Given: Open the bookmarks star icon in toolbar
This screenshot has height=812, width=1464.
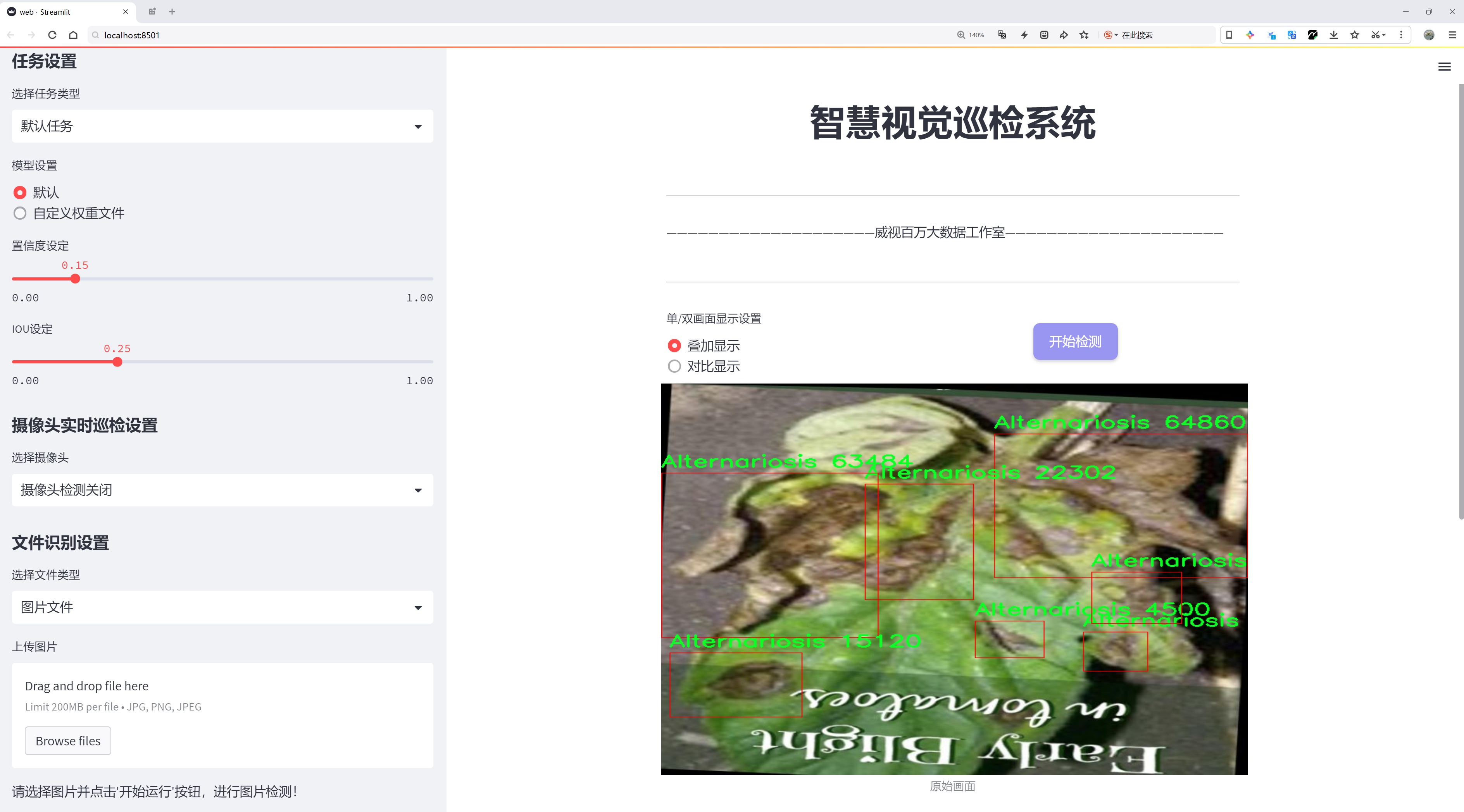Looking at the screenshot, I should [x=1355, y=35].
